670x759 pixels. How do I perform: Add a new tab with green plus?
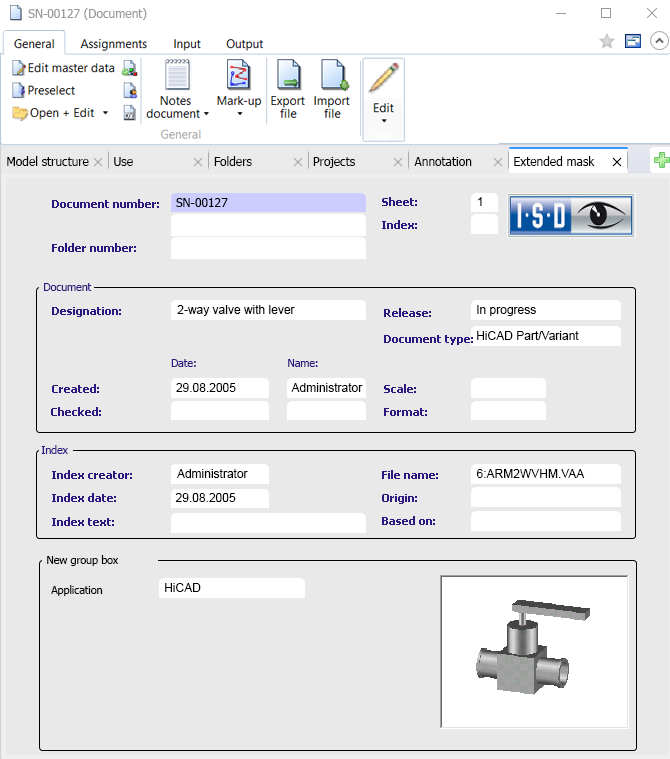(661, 160)
